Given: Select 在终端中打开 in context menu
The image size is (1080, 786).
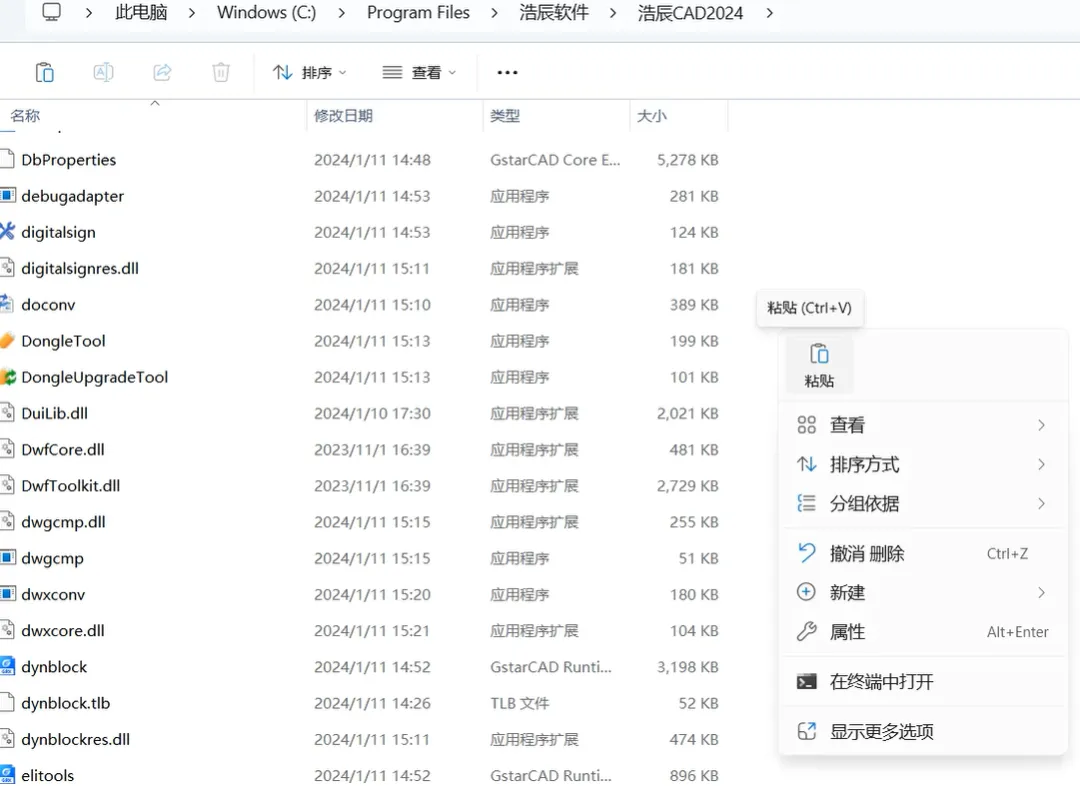Looking at the screenshot, I should (923, 682).
